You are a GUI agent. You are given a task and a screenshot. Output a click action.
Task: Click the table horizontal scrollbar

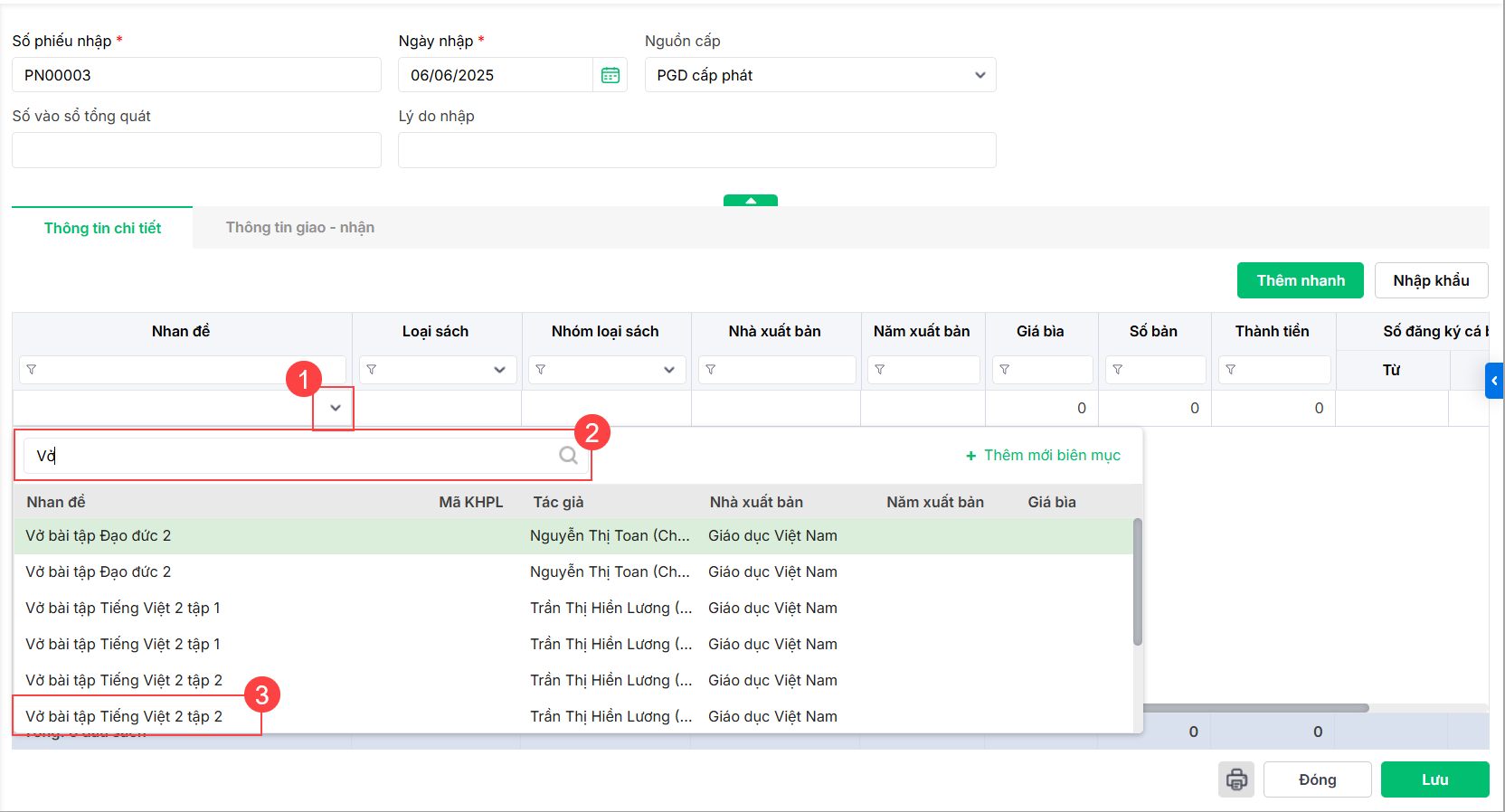point(1255,708)
